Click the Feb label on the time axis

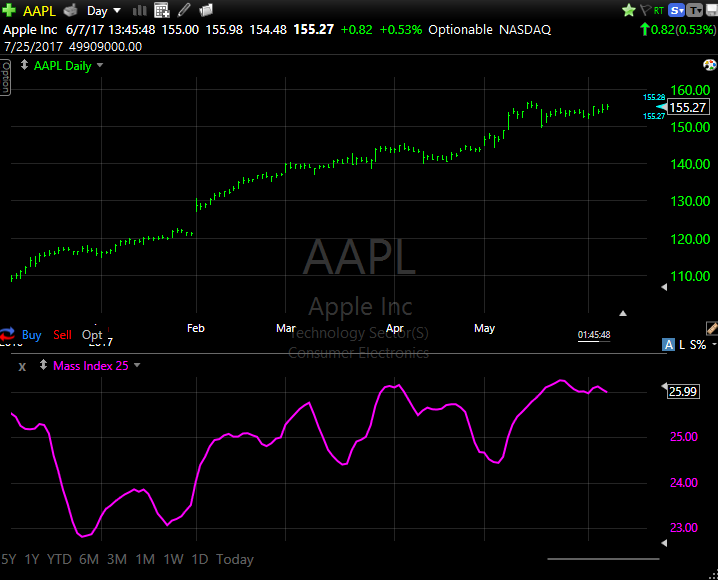coord(196,328)
